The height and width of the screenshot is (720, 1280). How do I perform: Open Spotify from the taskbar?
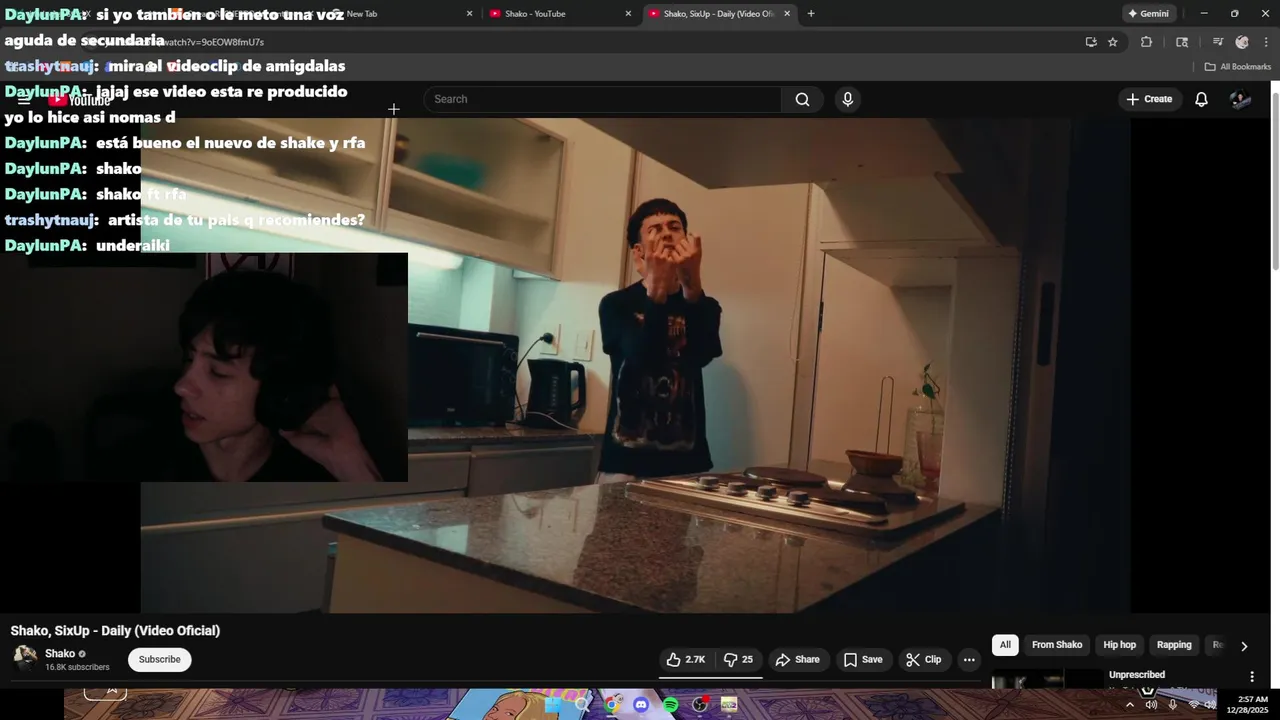(670, 705)
